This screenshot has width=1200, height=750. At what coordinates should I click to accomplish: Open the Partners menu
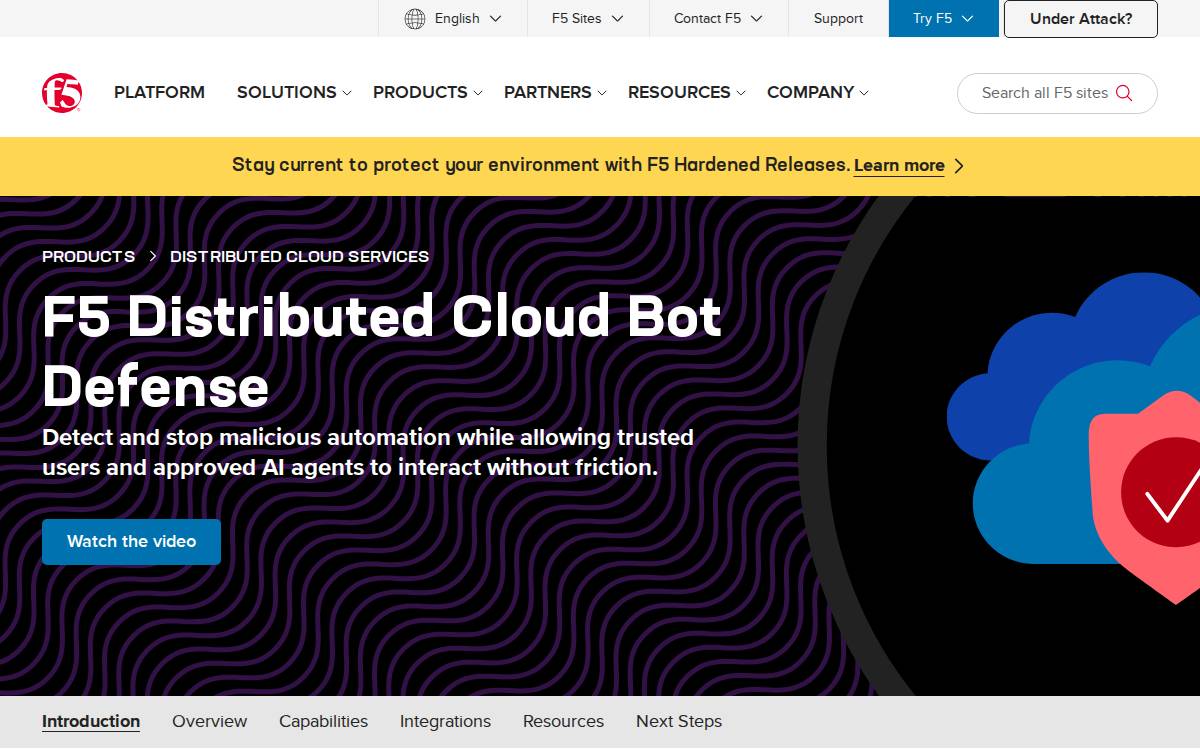pyautogui.click(x=547, y=92)
